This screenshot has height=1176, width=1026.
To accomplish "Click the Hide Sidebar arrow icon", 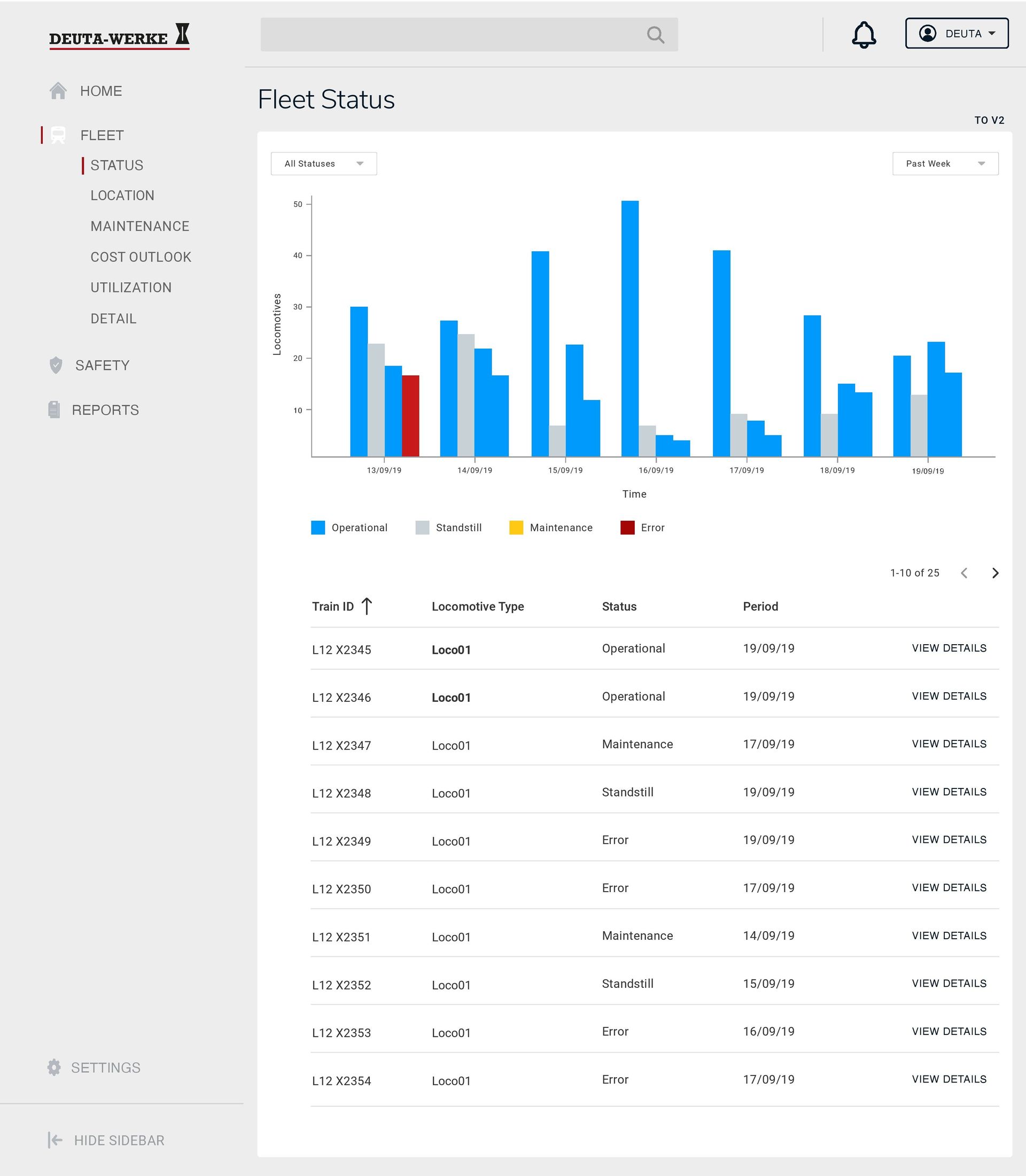I will pyautogui.click(x=55, y=1140).
